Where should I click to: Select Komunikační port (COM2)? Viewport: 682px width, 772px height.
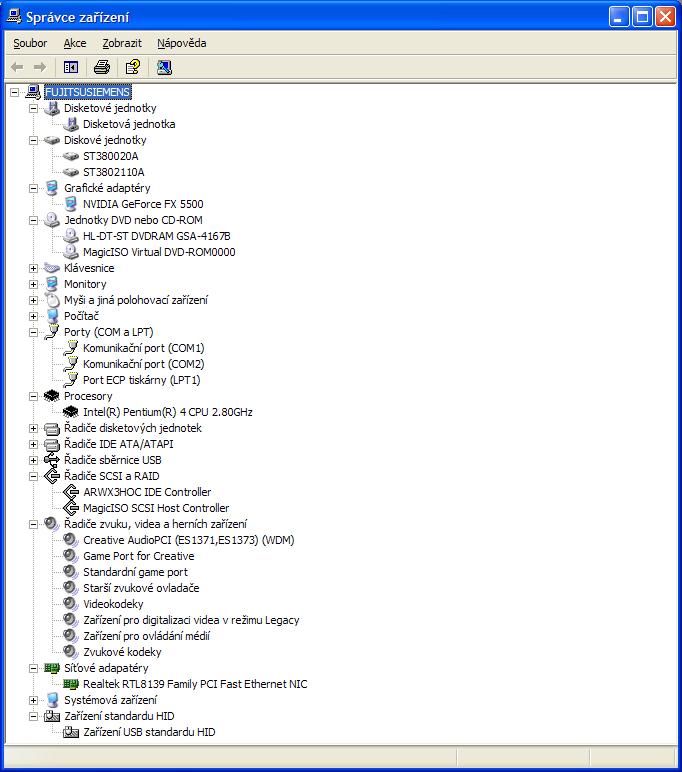pyautogui.click(x=143, y=364)
